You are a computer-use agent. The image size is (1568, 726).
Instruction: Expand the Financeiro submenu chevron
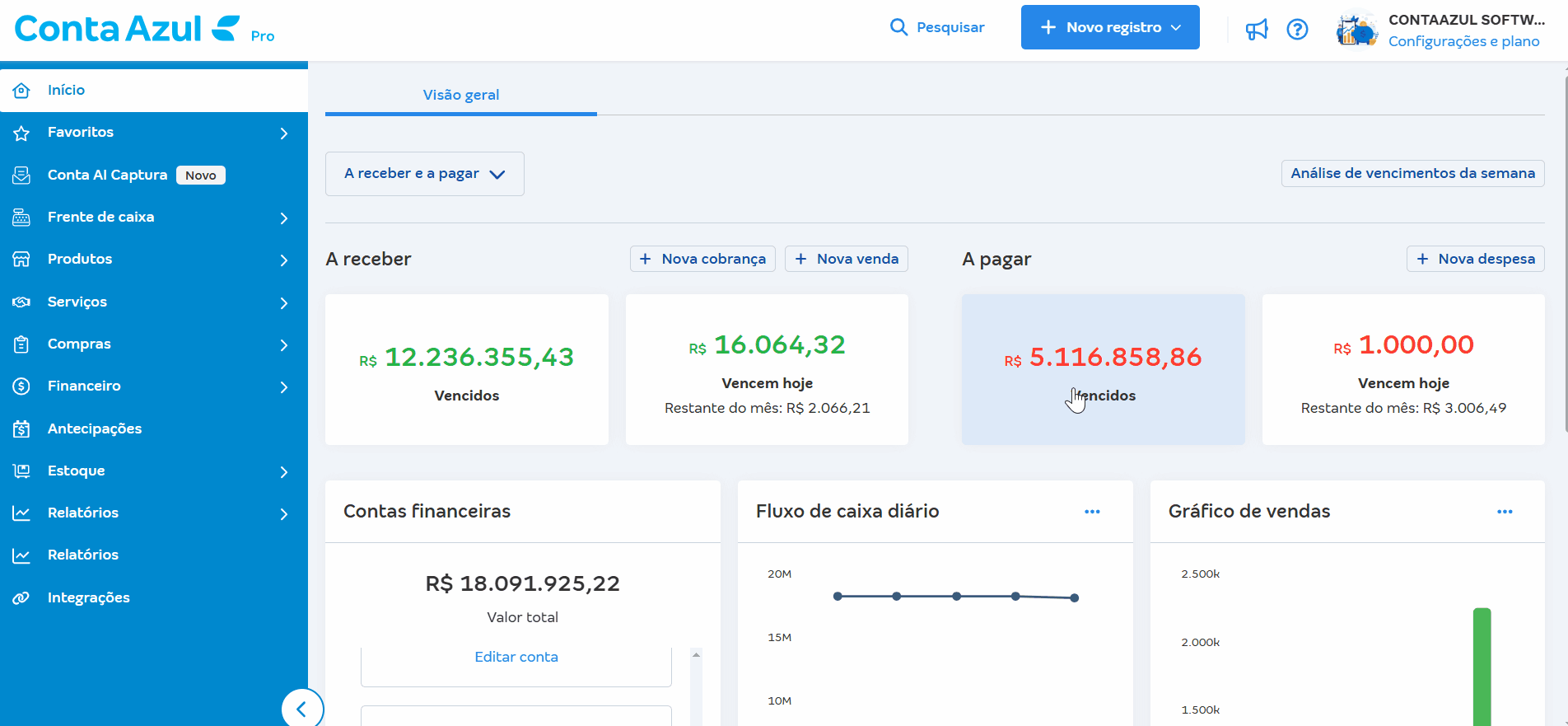pos(284,386)
